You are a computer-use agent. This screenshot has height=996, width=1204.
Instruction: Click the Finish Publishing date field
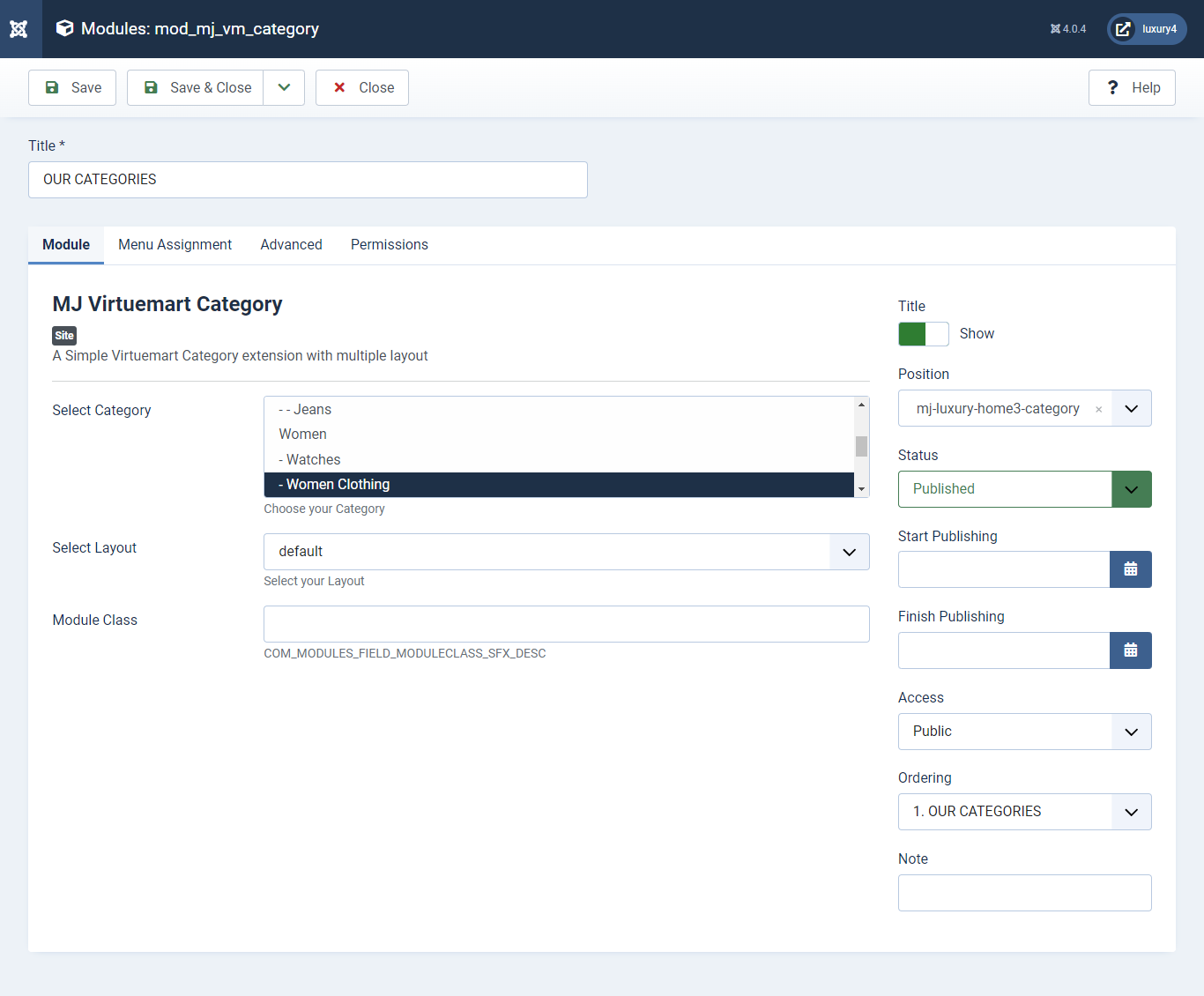coord(1004,650)
